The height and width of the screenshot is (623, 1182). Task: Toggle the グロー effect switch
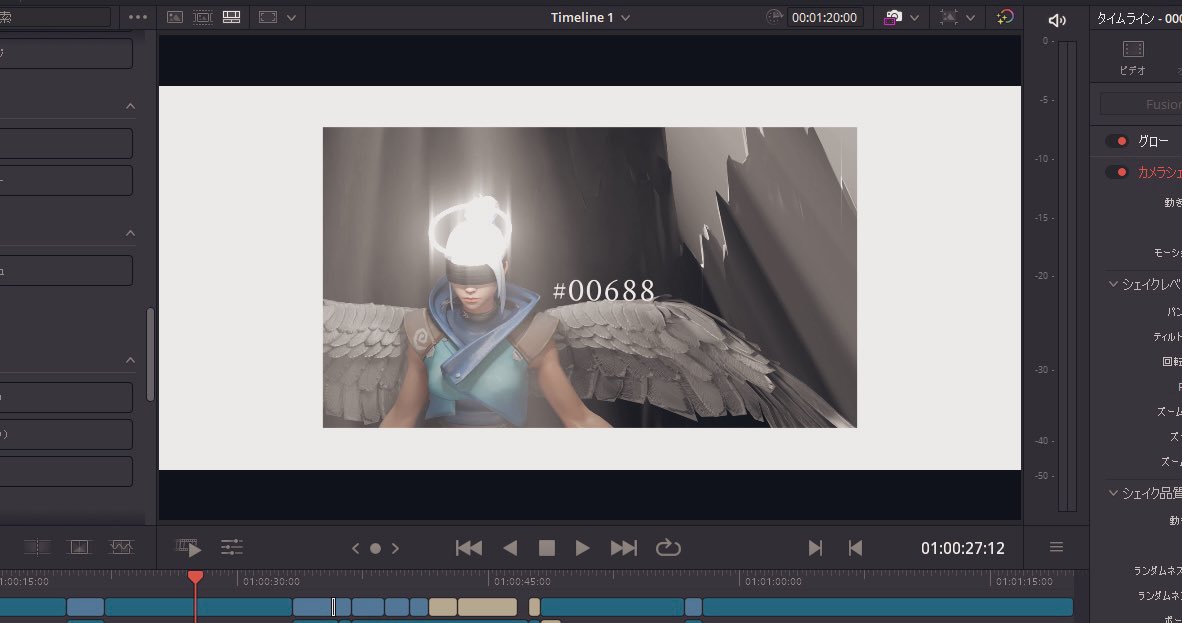[x=1116, y=141]
